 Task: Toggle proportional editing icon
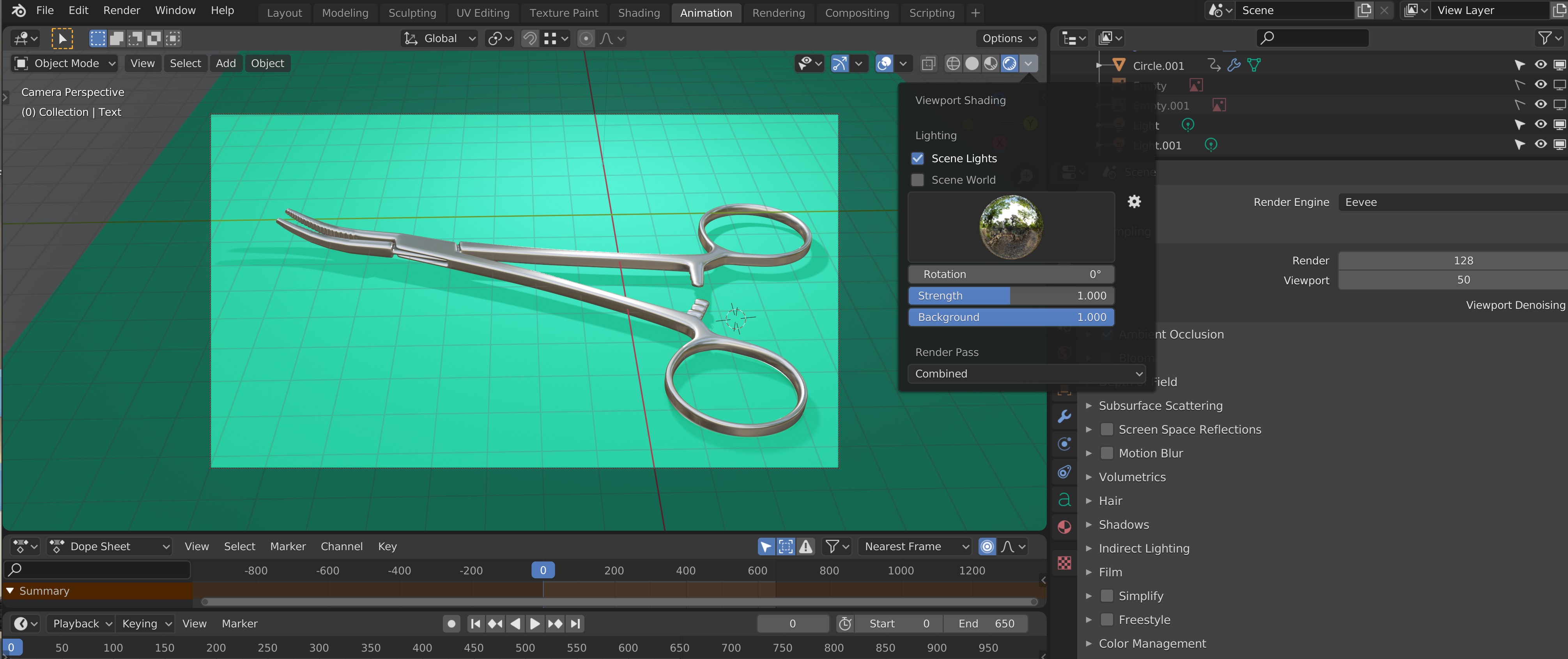pyautogui.click(x=586, y=38)
